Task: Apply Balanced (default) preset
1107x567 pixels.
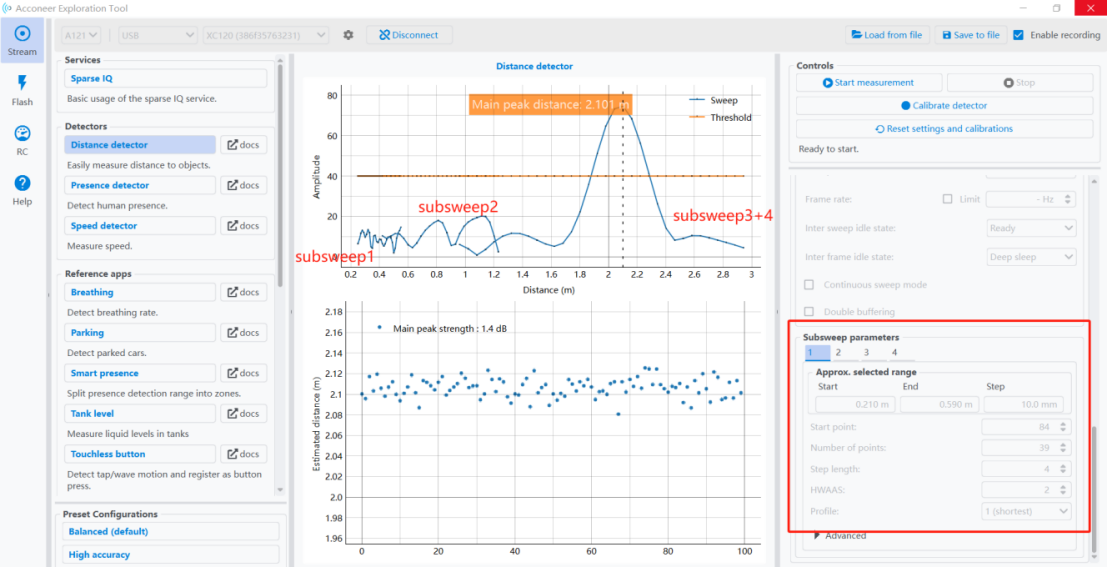Action: coord(170,531)
